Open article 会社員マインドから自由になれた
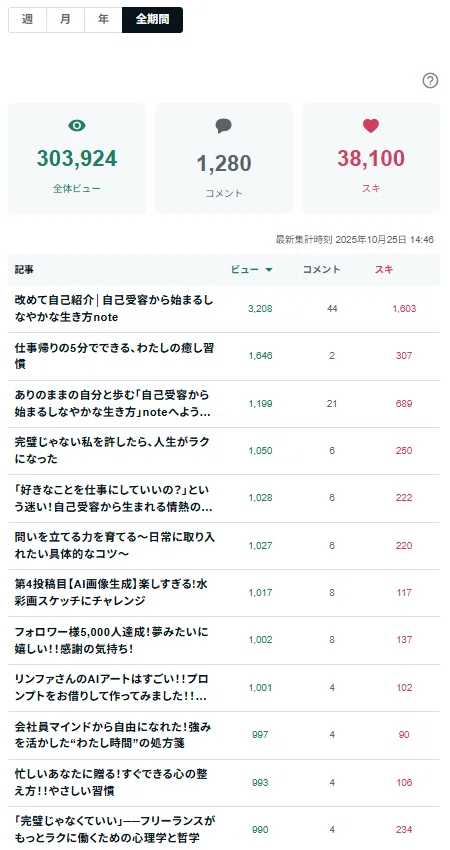Image resolution: width=450 pixels, height=850 pixels. 224,735
